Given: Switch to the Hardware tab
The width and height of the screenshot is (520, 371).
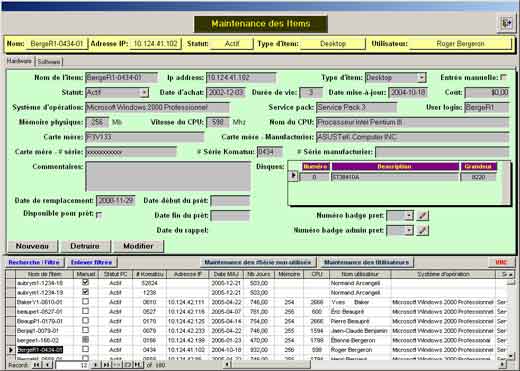Looking at the screenshot, I should pos(19,61).
